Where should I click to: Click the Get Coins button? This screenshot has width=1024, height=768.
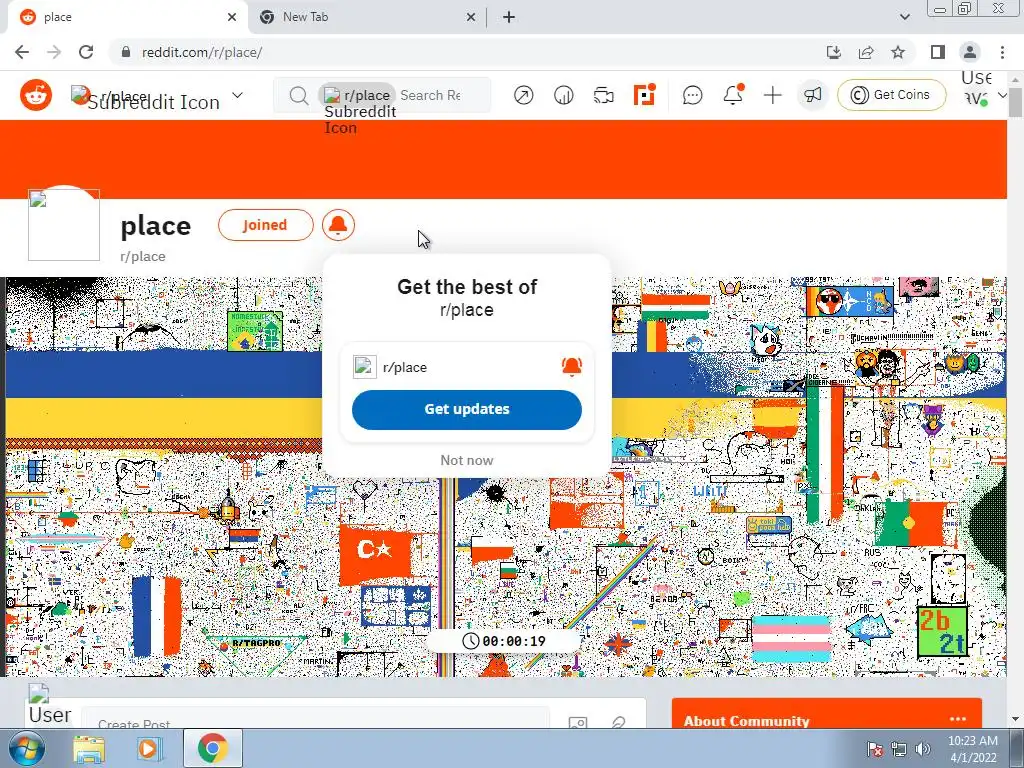891,95
